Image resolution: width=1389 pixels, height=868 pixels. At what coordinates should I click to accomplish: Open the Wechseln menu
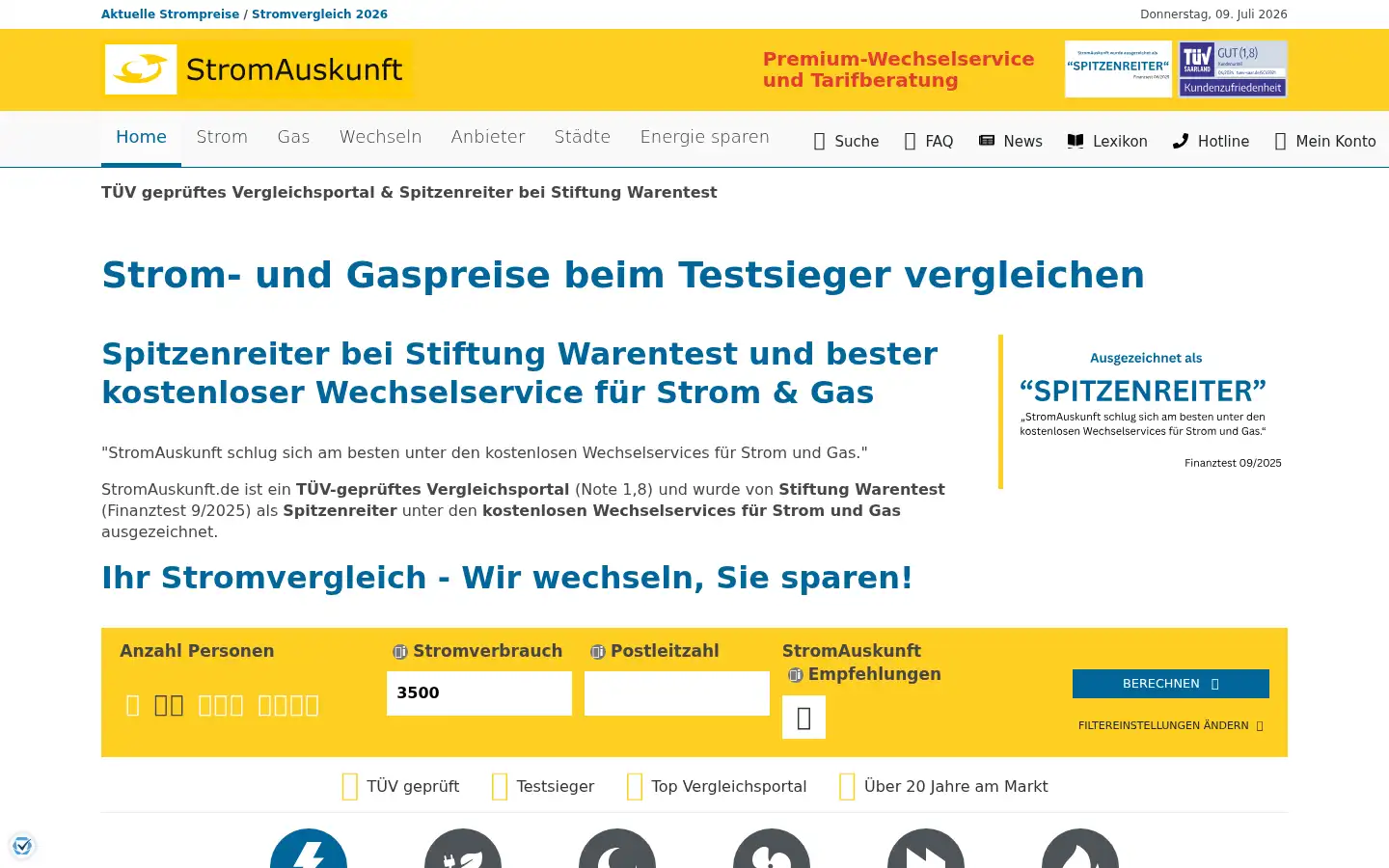click(x=380, y=137)
